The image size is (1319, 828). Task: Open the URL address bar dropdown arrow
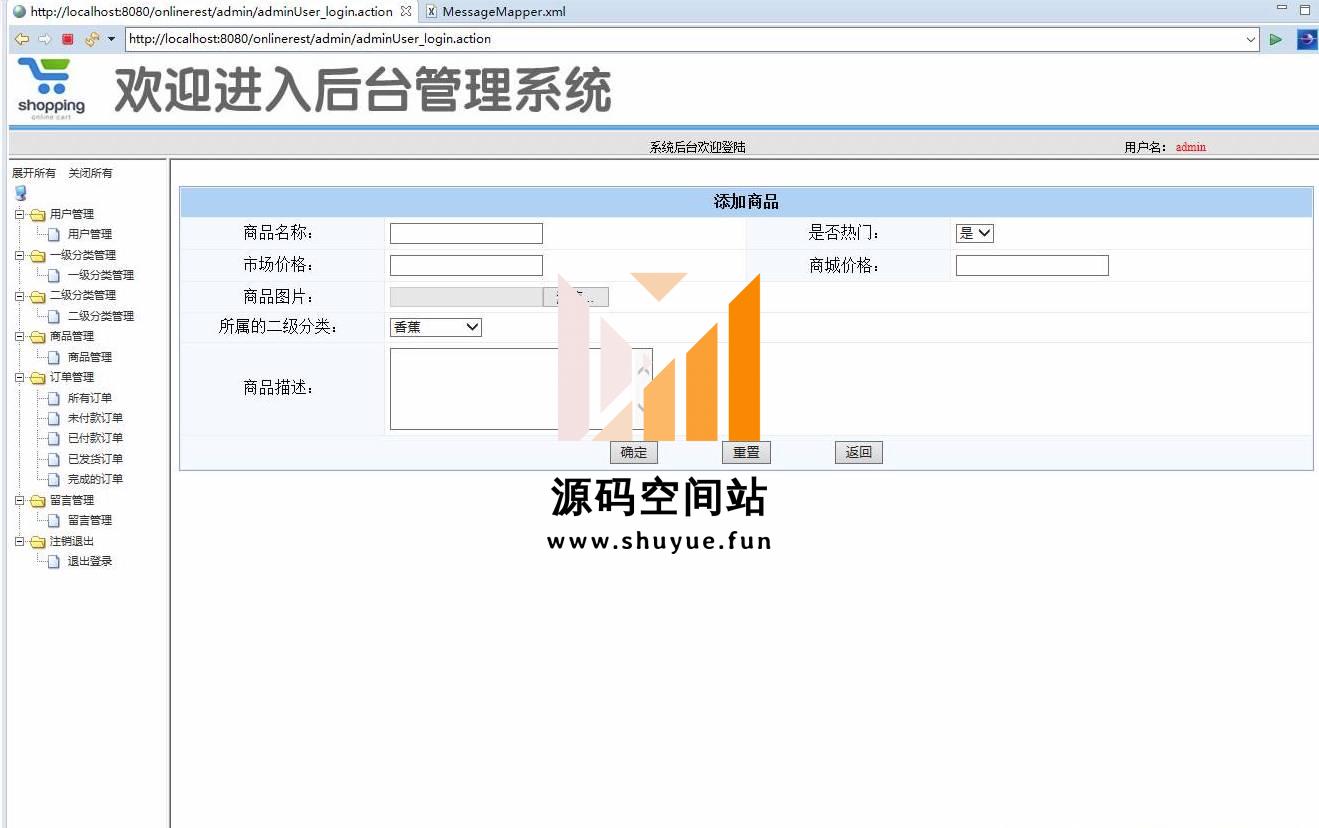click(x=1251, y=40)
